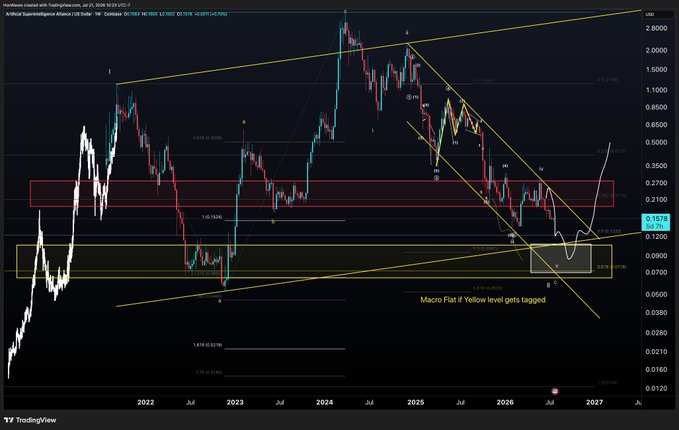Select the 1 (0.1524) Fibonacci level label
Screen dimensions: 679x430
coord(212,217)
